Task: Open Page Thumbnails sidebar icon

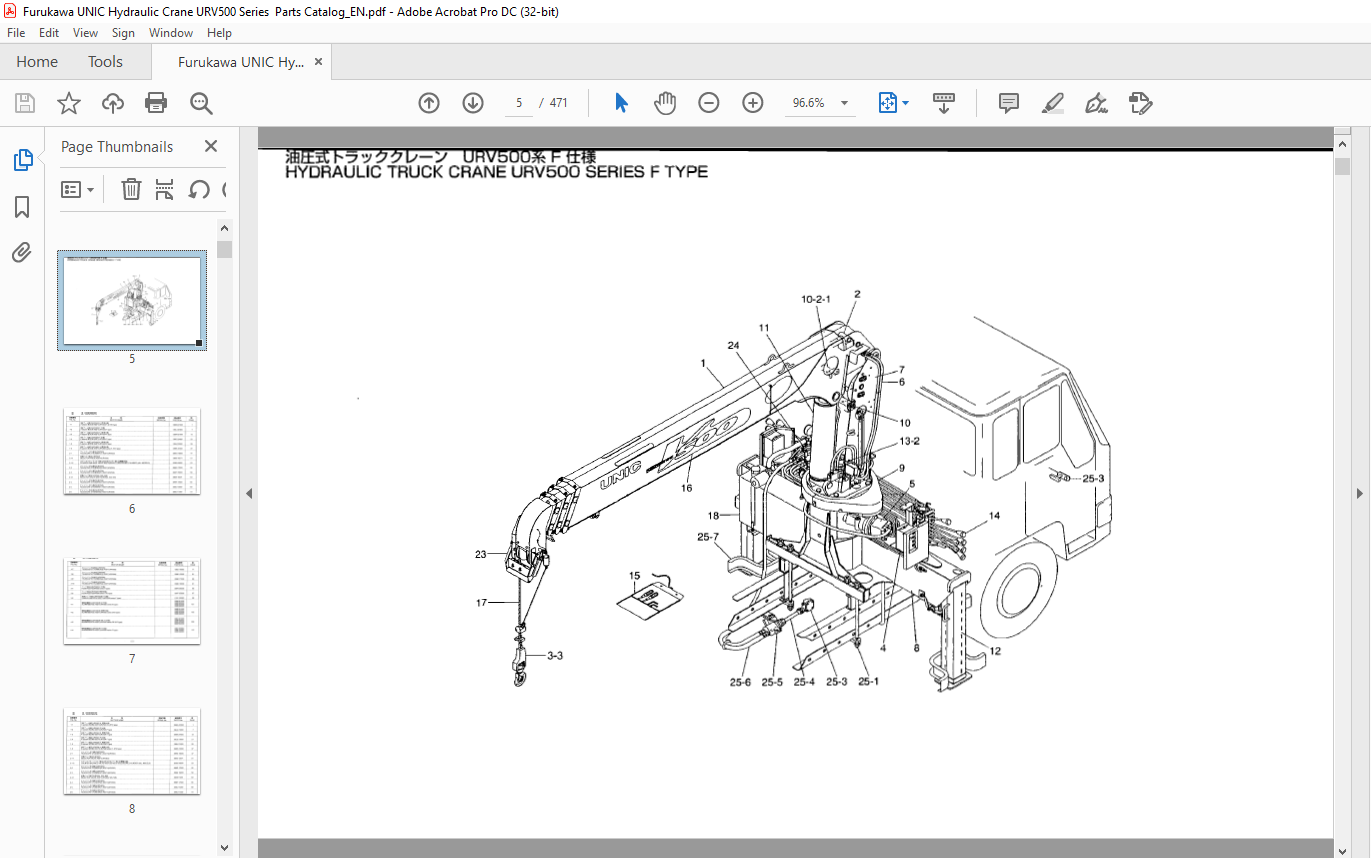Action: 22,159
